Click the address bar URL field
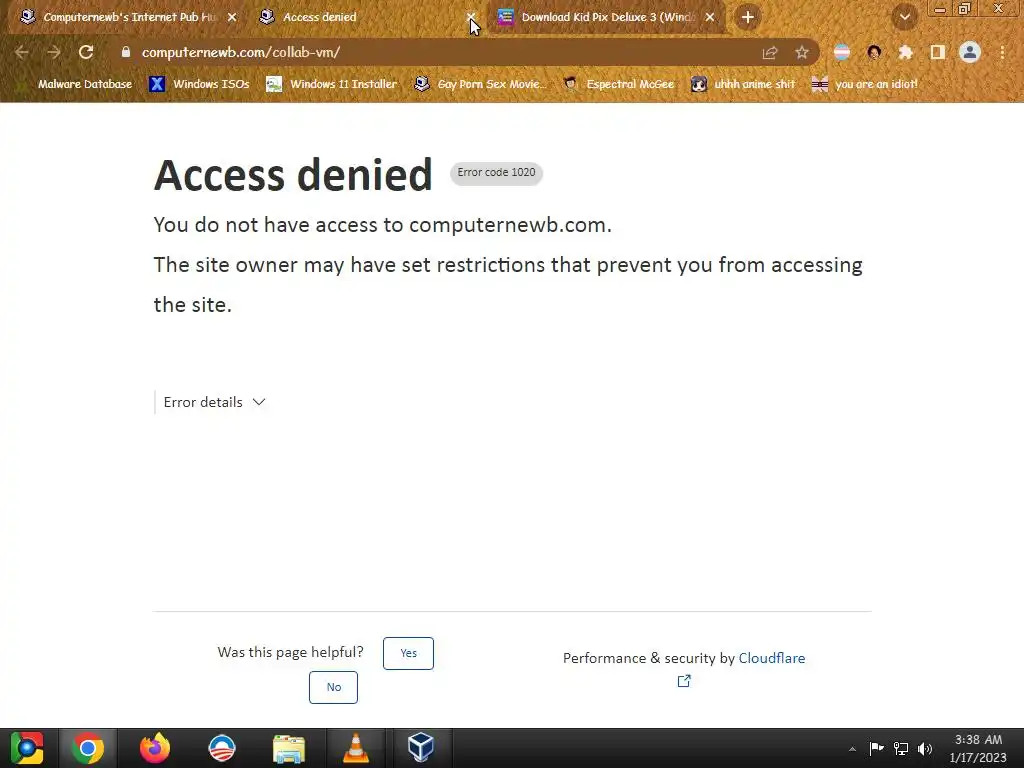The height and width of the screenshot is (768, 1024). 444,52
